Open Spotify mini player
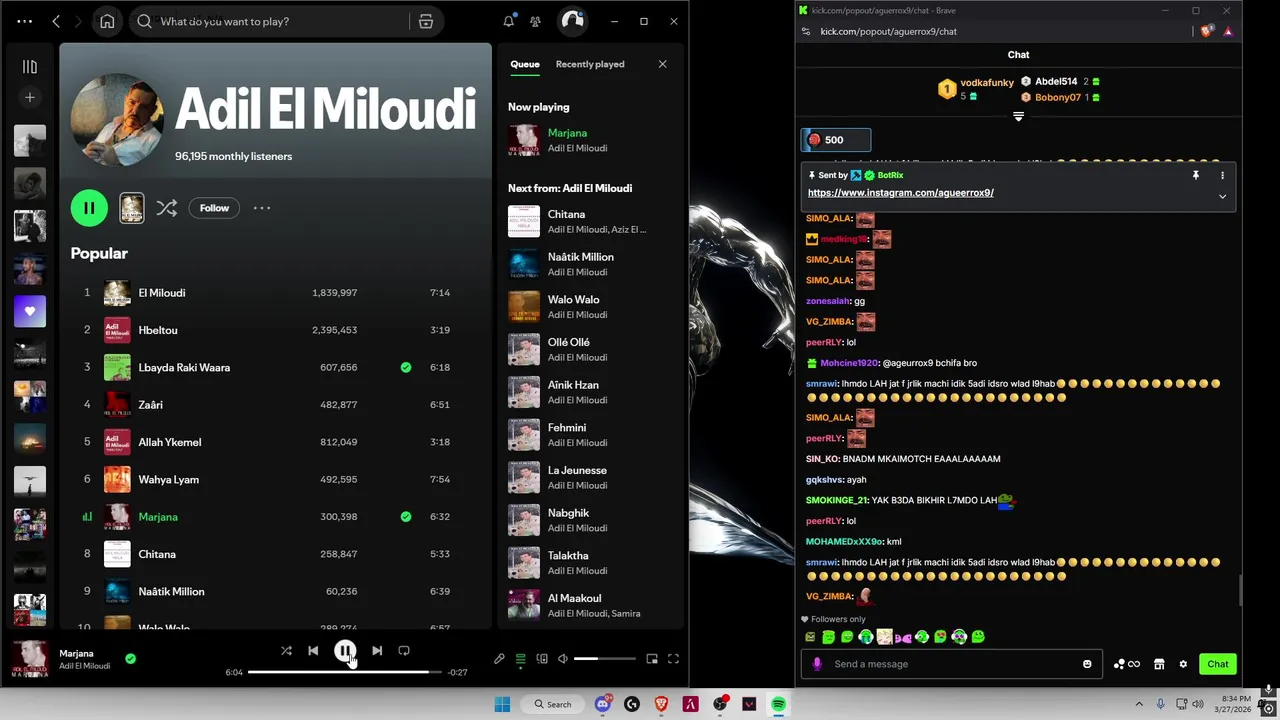Screen dimensions: 1280x720 pyautogui.click(x=652, y=659)
